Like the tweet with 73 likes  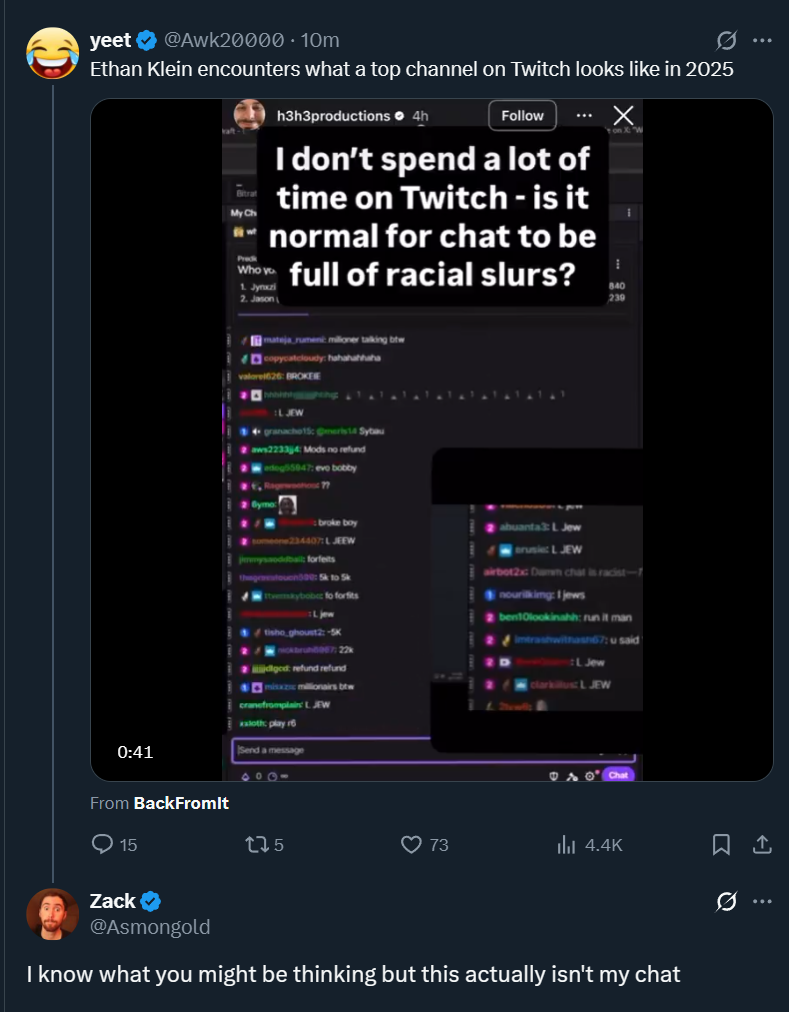tap(411, 845)
